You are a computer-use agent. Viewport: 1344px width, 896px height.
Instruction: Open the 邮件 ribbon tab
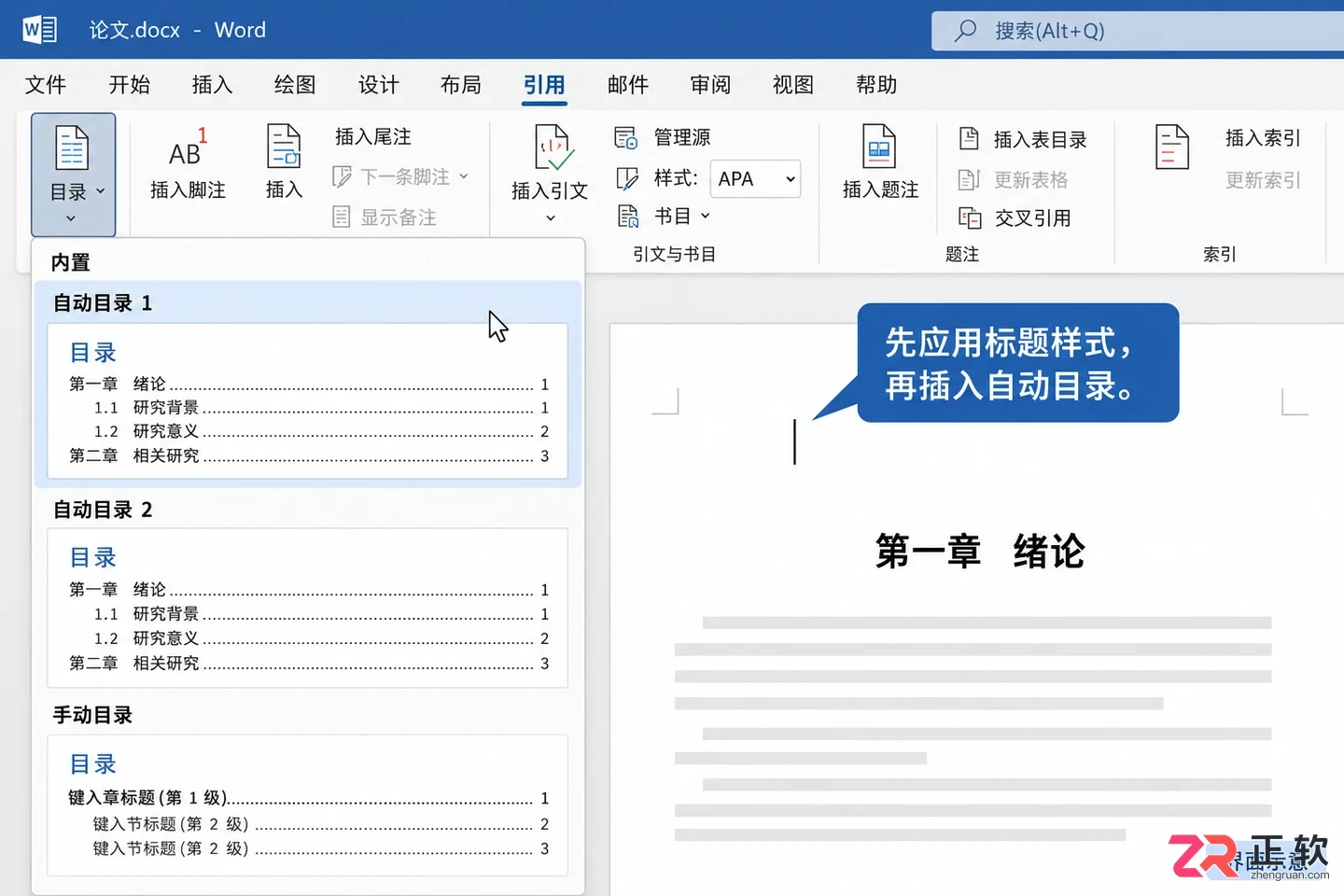[628, 85]
